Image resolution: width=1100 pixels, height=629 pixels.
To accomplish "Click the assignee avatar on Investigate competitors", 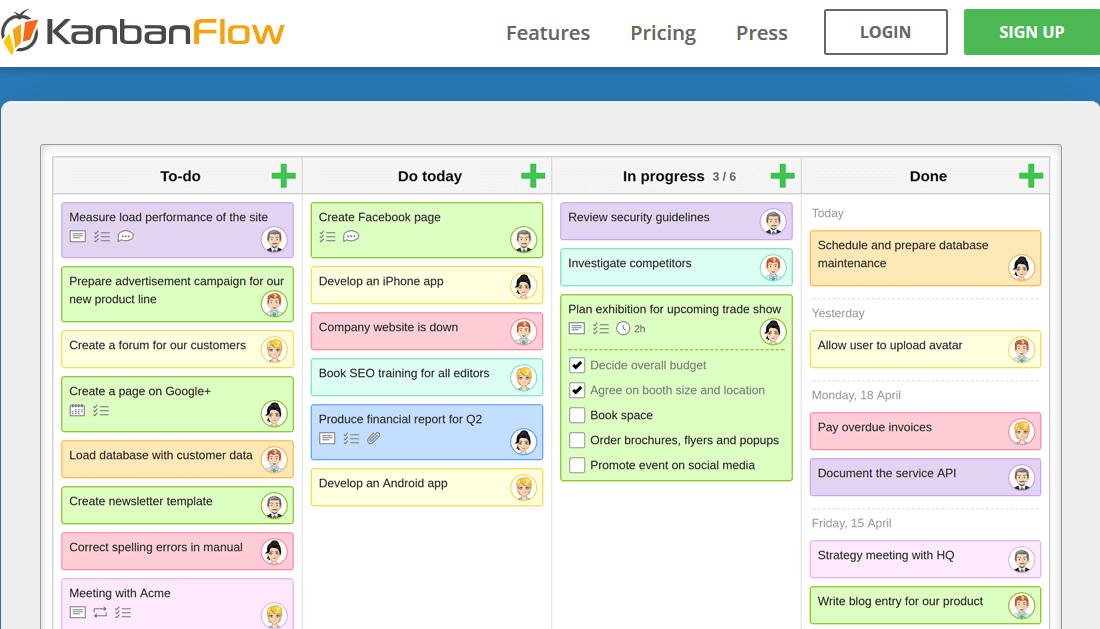I will 771,267.
